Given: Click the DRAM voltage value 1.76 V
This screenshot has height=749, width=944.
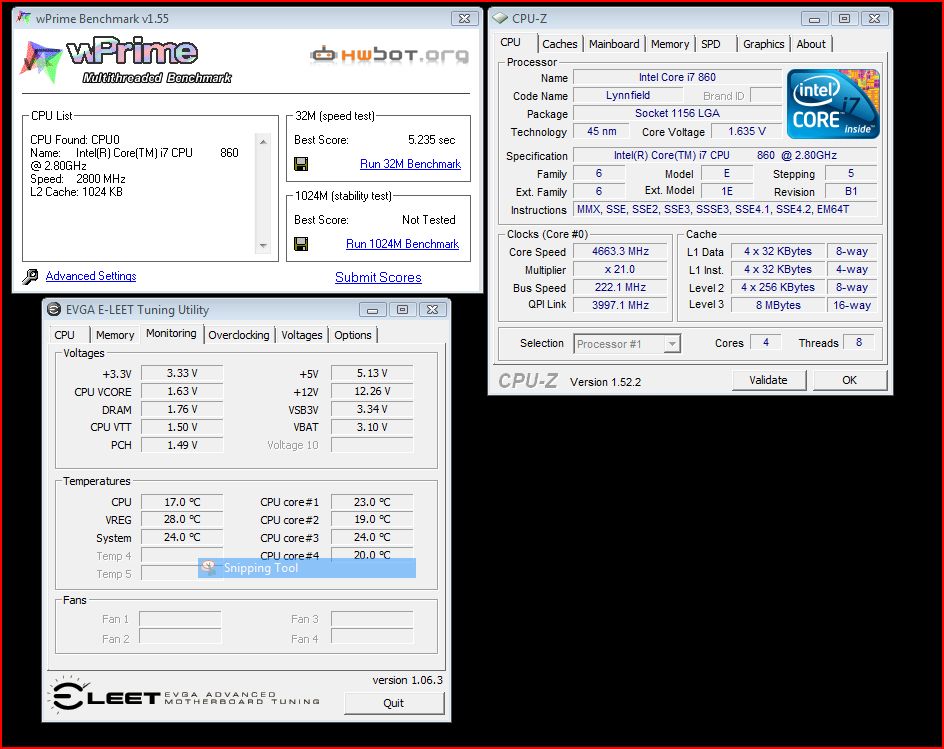Looking at the screenshot, I should point(182,409).
